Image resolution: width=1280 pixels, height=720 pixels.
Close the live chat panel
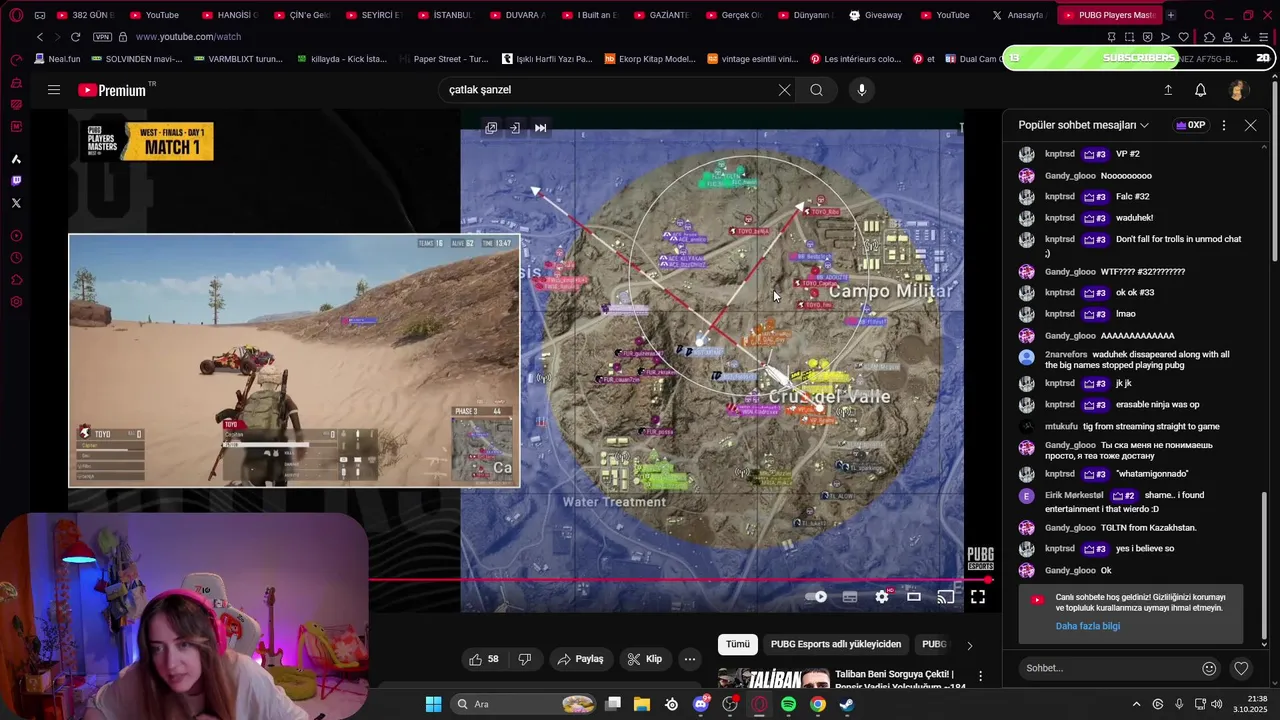coord(1250,125)
